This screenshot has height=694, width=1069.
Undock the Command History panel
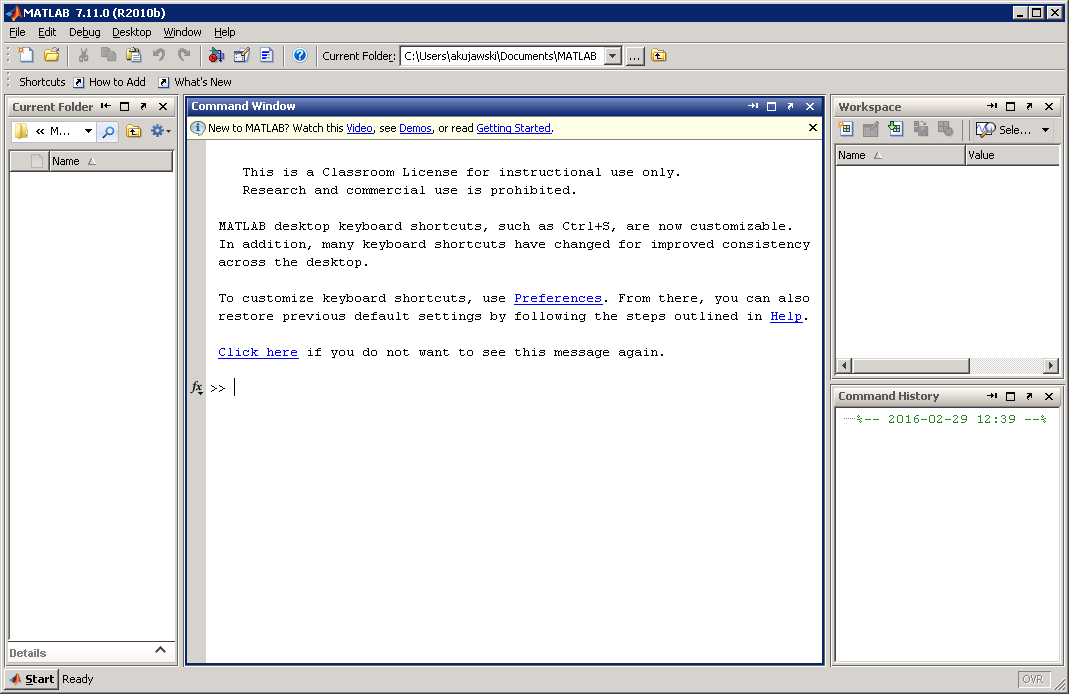(x=1029, y=396)
